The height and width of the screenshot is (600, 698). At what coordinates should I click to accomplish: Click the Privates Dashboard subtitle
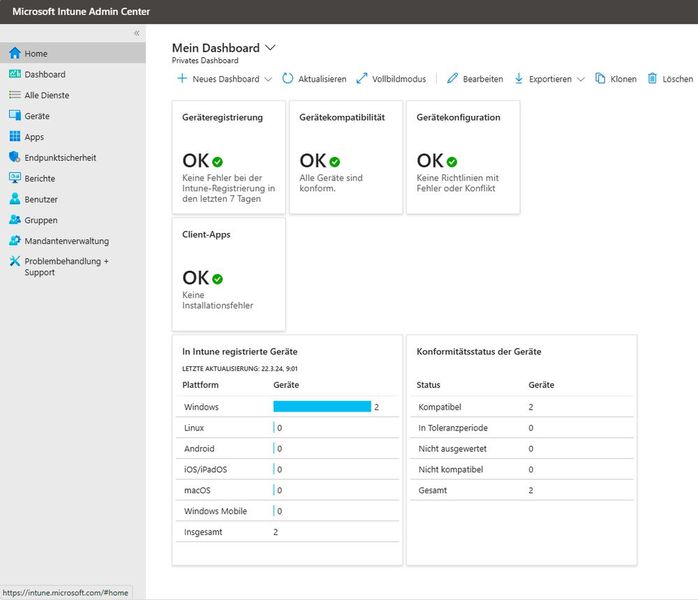(x=205, y=61)
